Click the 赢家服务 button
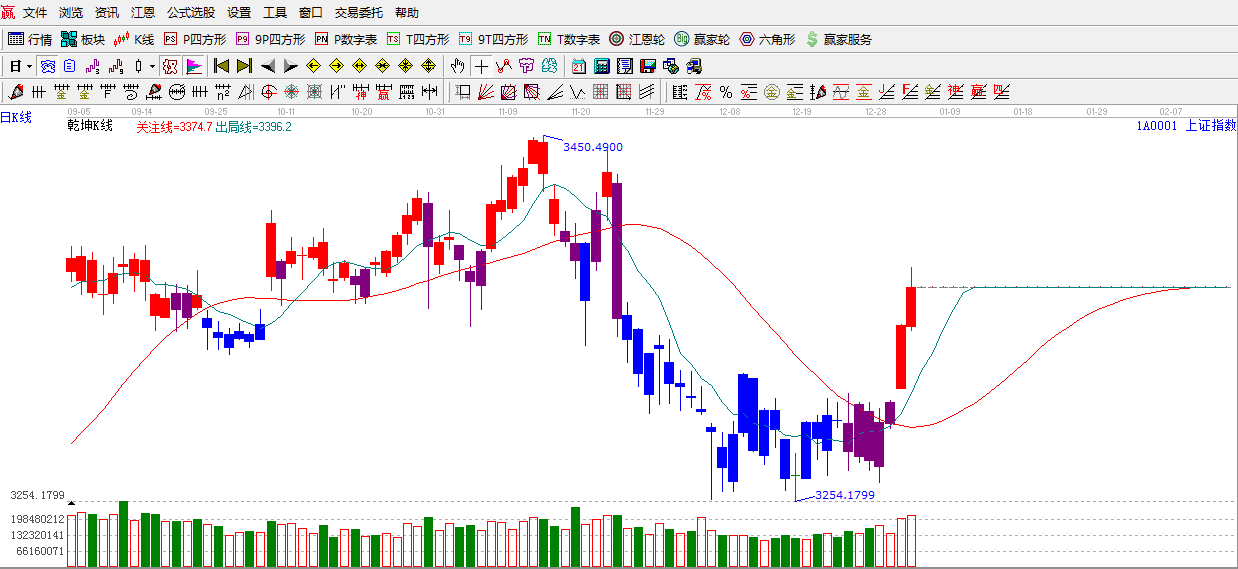Viewport: 1238px width, 569px height. point(838,39)
